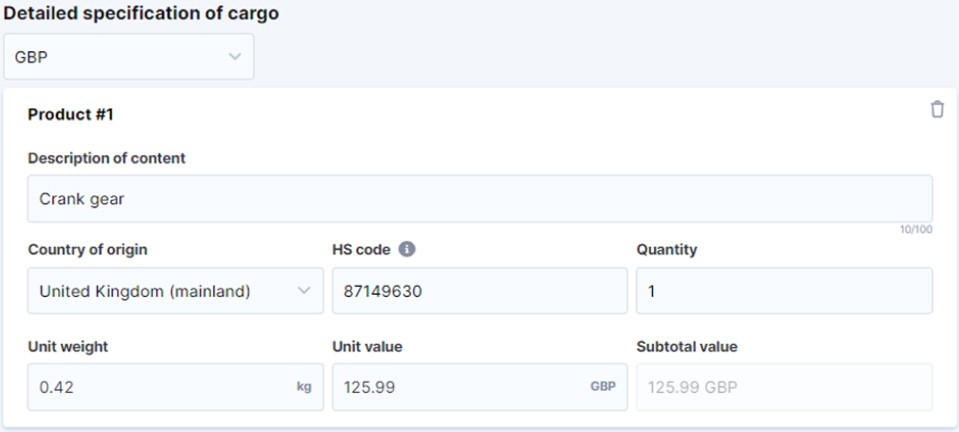This screenshot has width=959, height=432.
Task: Select the kg unit suffix
Action: 304,387
